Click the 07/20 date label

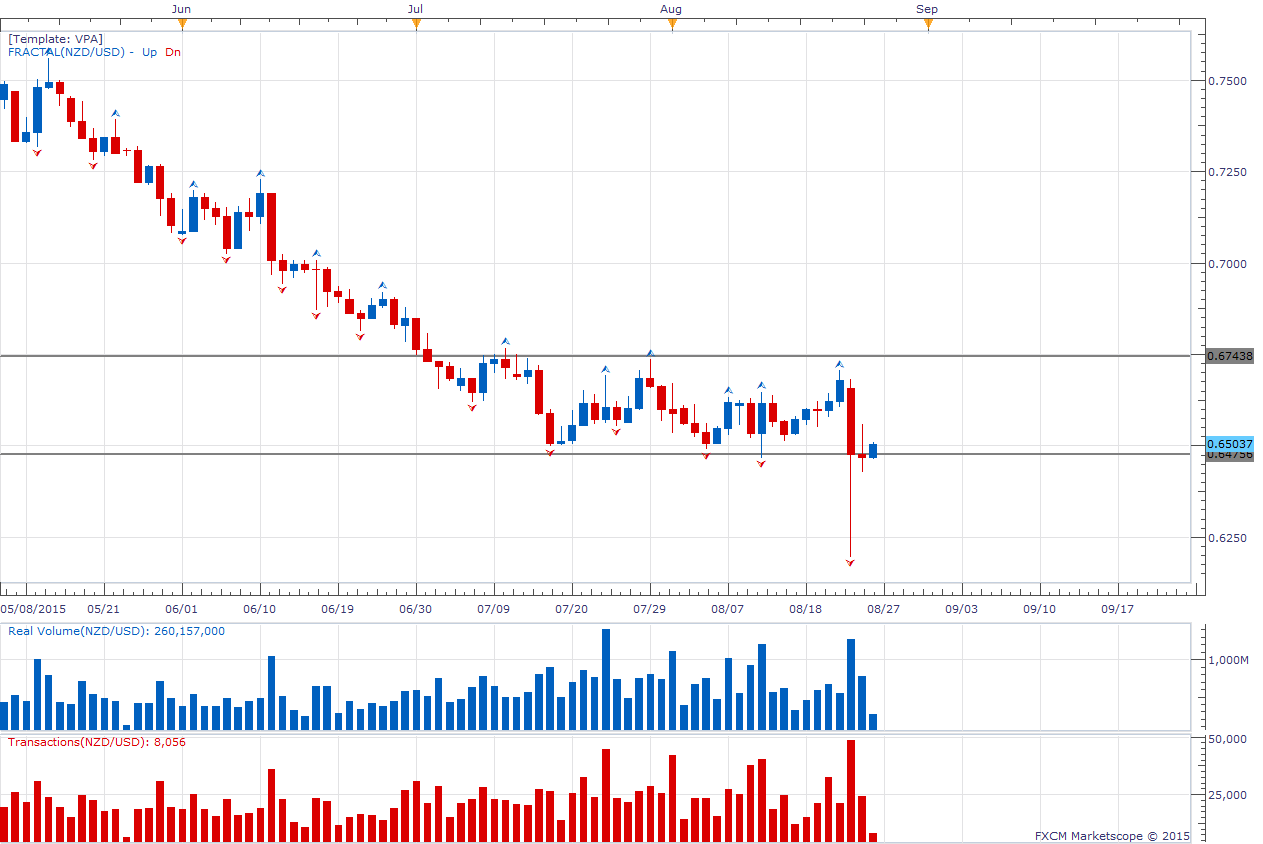pyautogui.click(x=572, y=608)
